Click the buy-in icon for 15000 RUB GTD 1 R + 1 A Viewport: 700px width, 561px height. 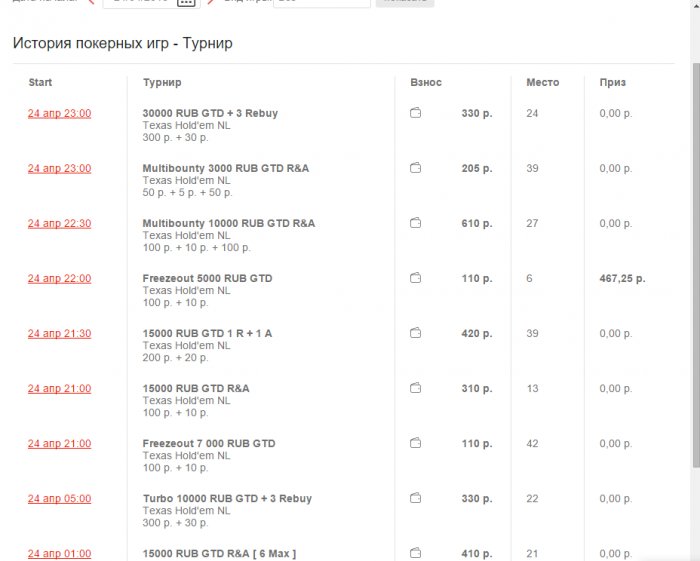416,333
